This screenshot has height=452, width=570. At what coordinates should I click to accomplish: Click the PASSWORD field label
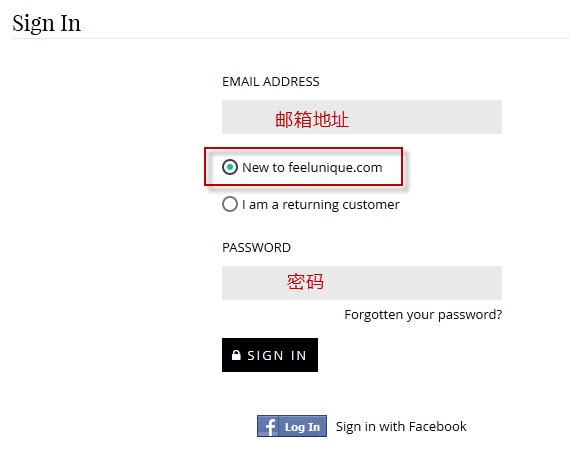[x=256, y=248]
